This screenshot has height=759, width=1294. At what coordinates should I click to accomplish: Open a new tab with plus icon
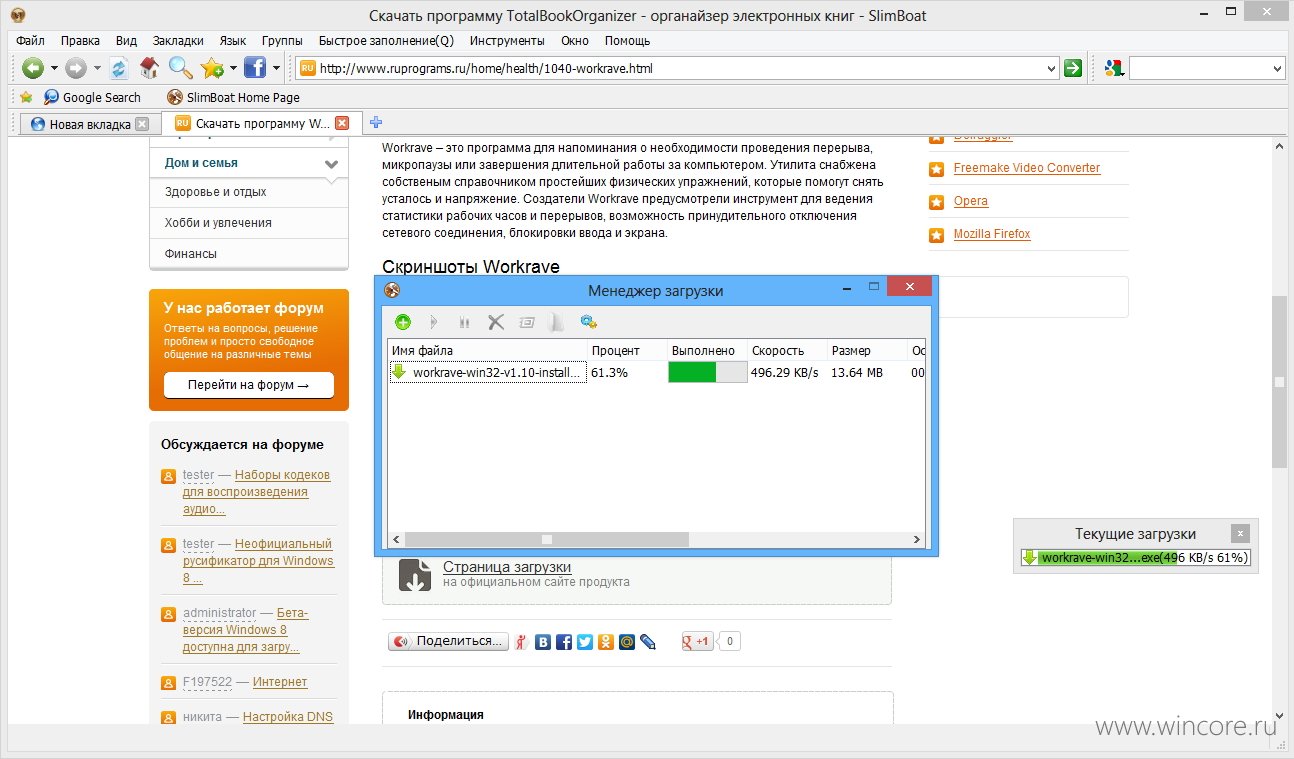coord(376,123)
